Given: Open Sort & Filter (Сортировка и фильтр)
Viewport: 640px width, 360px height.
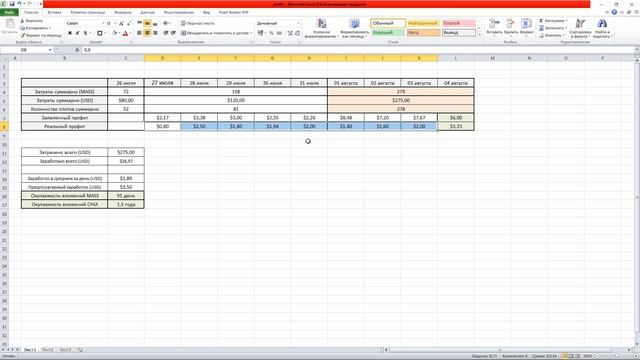Looking at the screenshot, I should click(x=580, y=29).
